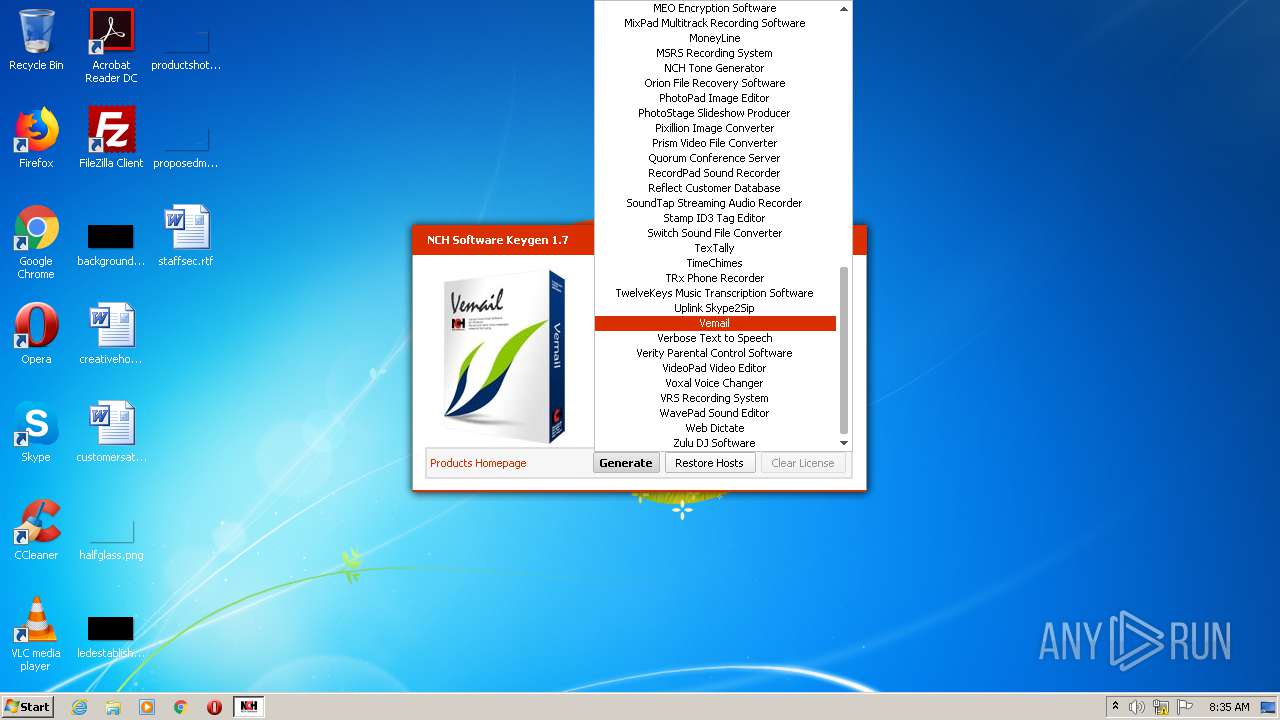
Task: Select the highlighted Vemail entry
Action: (x=715, y=323)
